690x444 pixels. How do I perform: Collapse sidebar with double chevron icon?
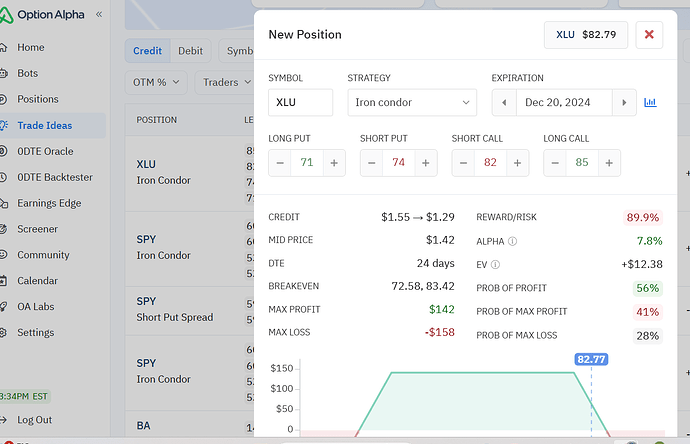(98, 15)
